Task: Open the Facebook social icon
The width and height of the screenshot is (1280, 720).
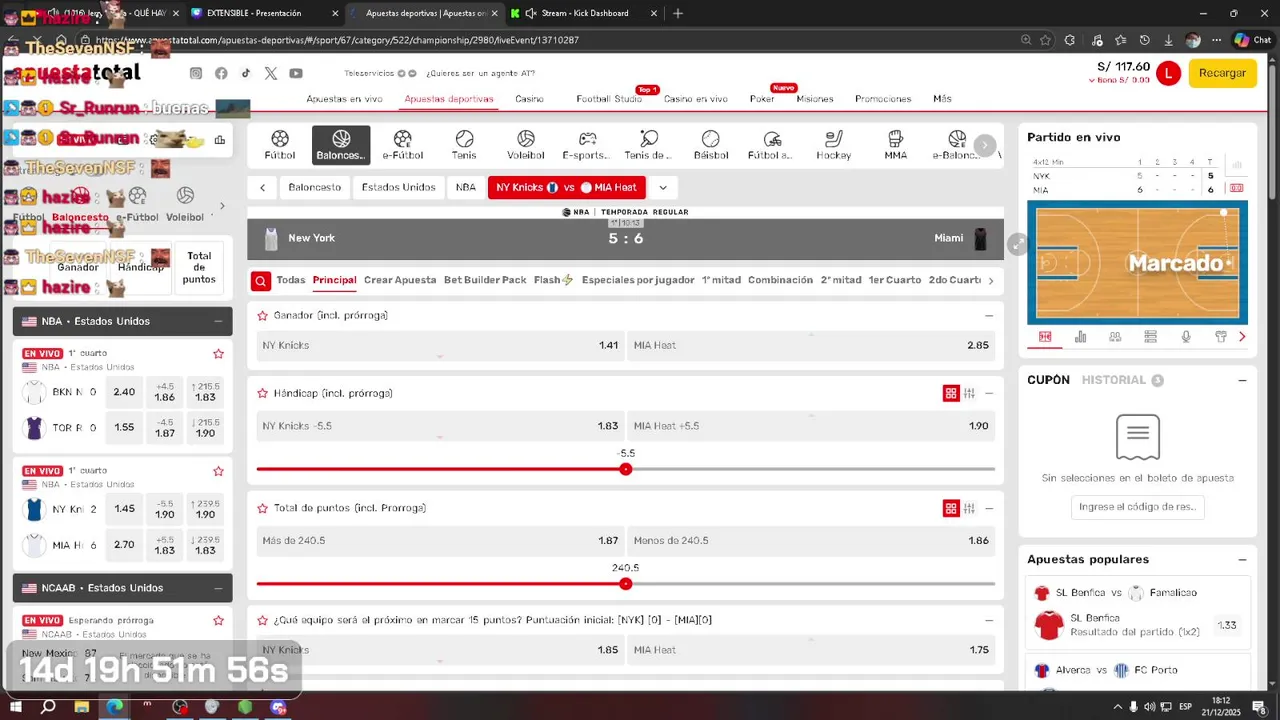Action: (x=221, y=73)
